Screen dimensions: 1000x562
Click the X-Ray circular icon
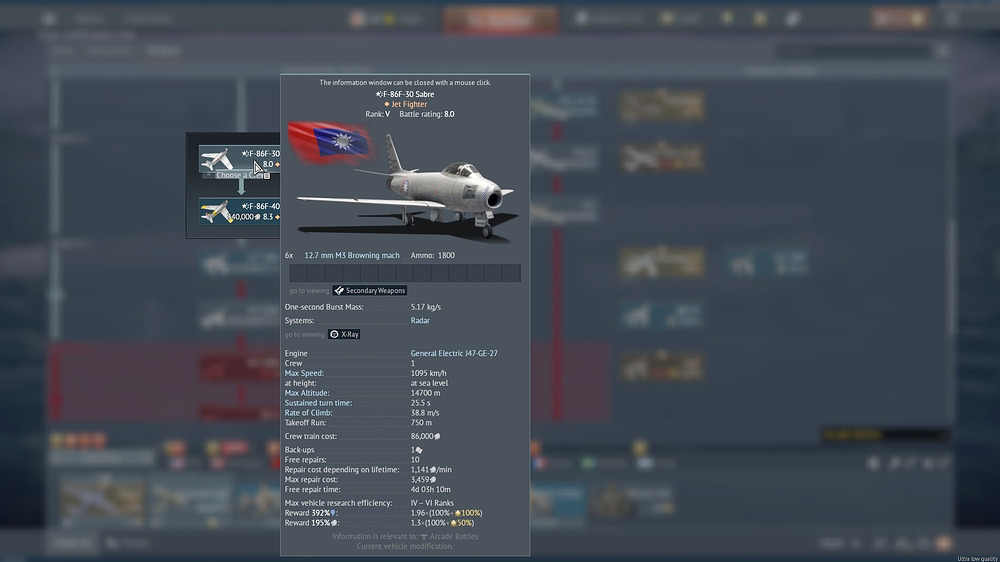(334, 334)
